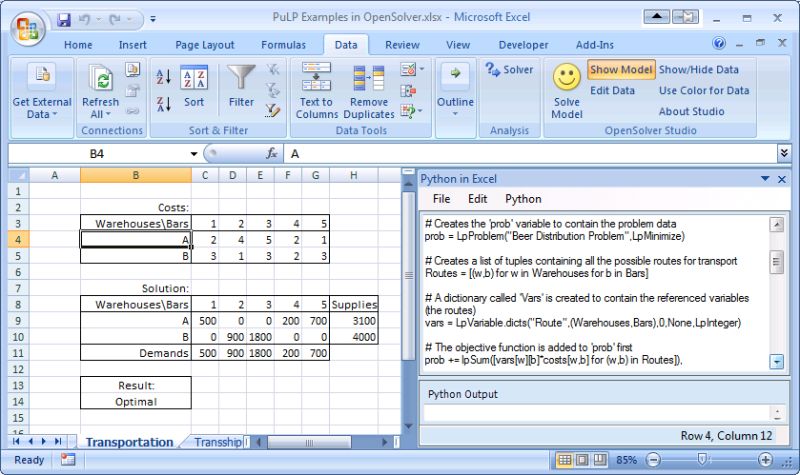Switch to Page Break Preview in status bar
Screen dimensions: 800x475
(599, 460)
